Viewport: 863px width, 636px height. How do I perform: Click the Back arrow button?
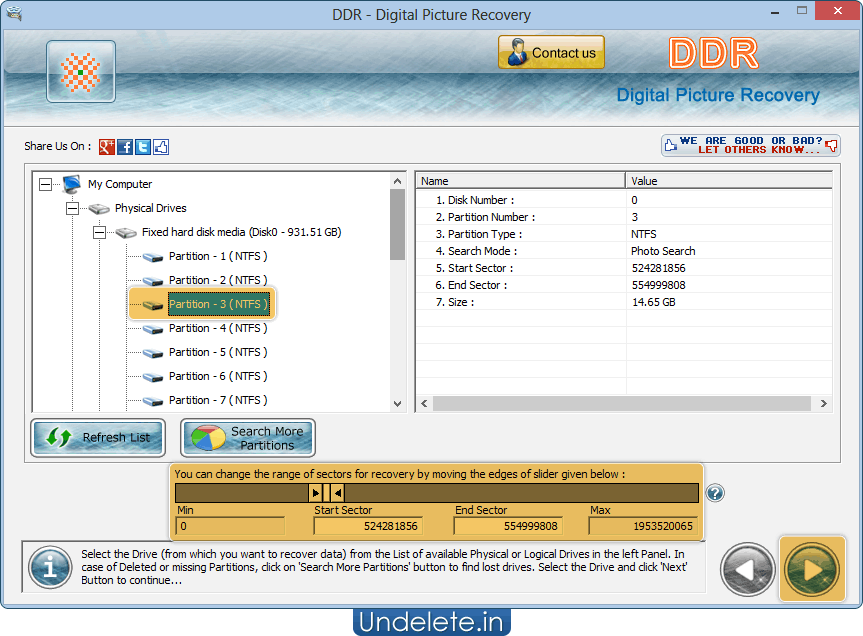click(x=747, y=569)
